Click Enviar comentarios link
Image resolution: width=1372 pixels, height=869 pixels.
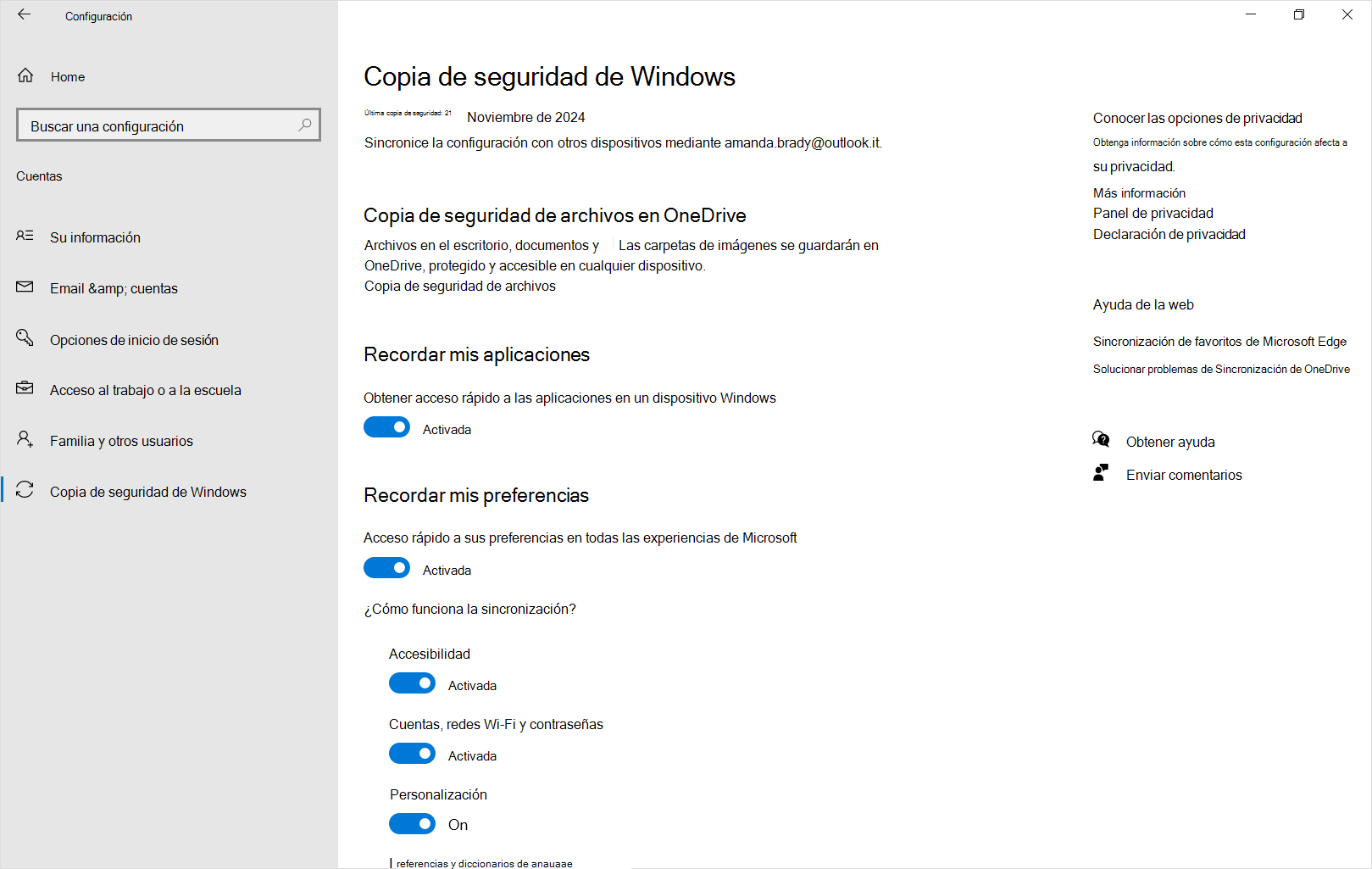(x=1184, y=476)
